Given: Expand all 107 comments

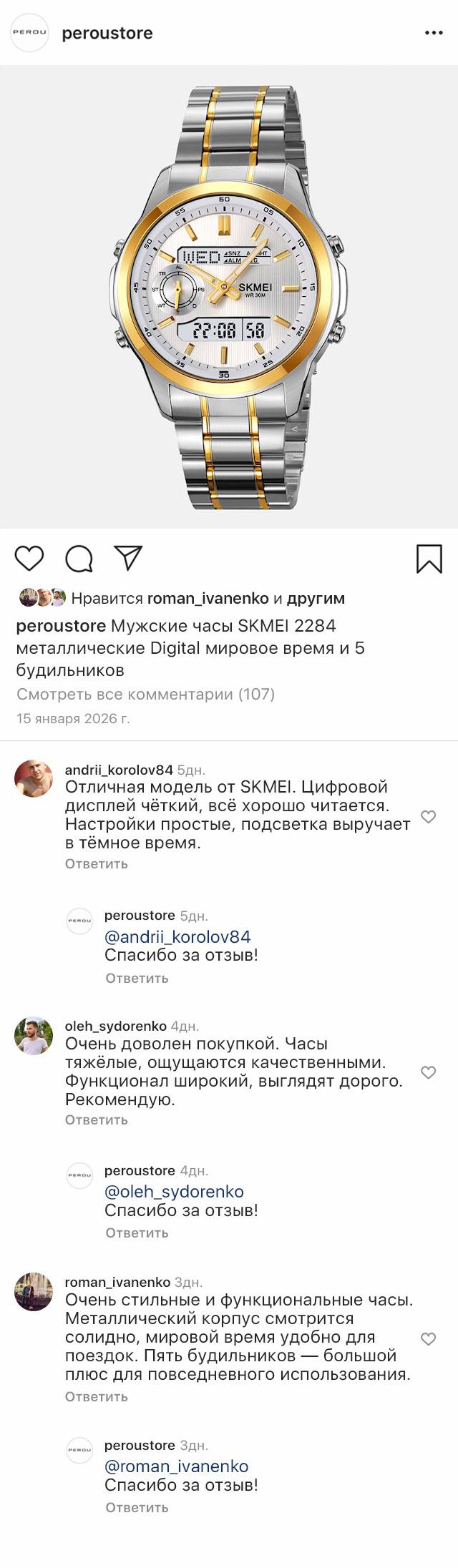Looking at the screenshot, I should pos(145,694).
